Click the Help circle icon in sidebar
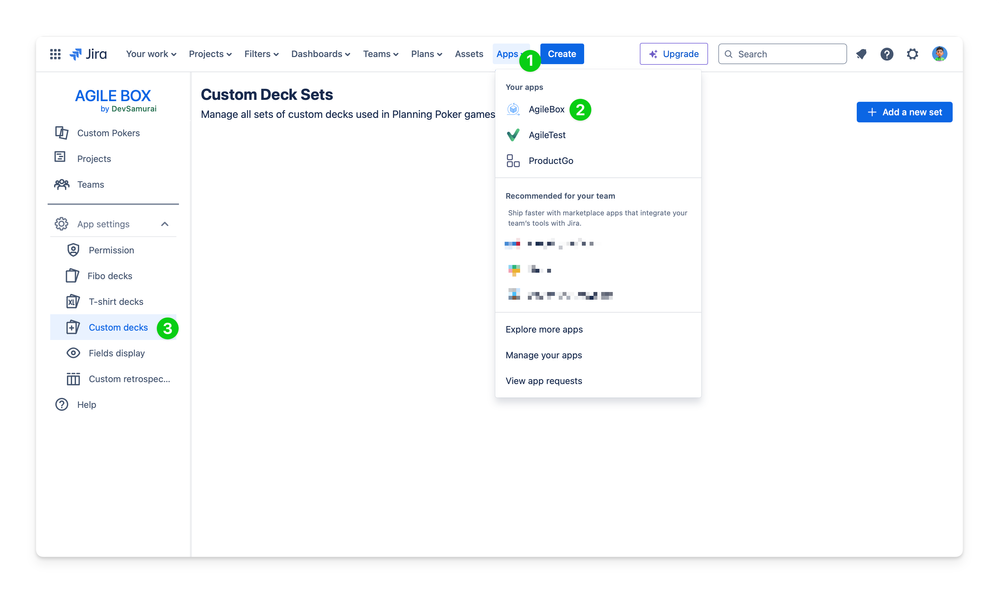The width and height of the screenshot is (999, 593). coord(61,404)
